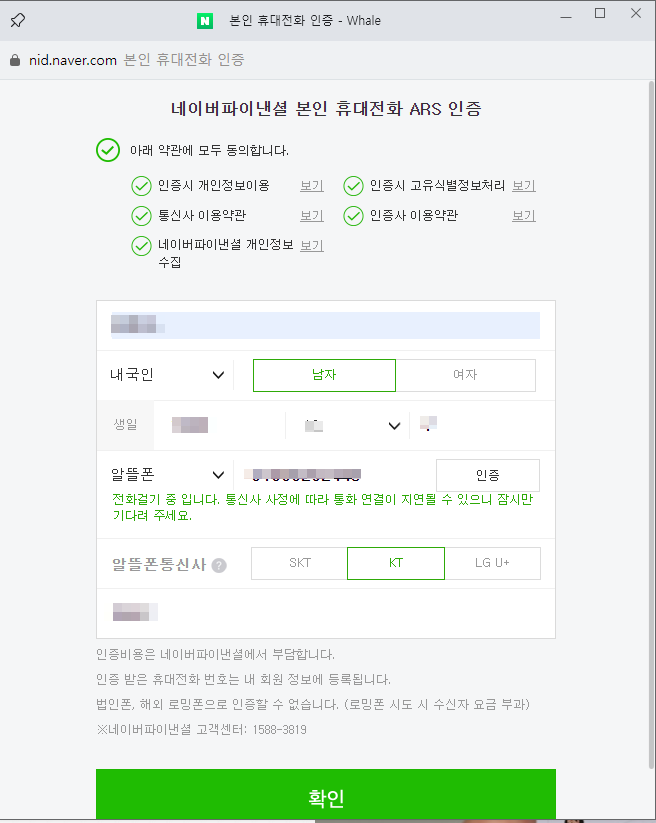Focus the name input field
The image size is (656, 823).
click(325, 325)
